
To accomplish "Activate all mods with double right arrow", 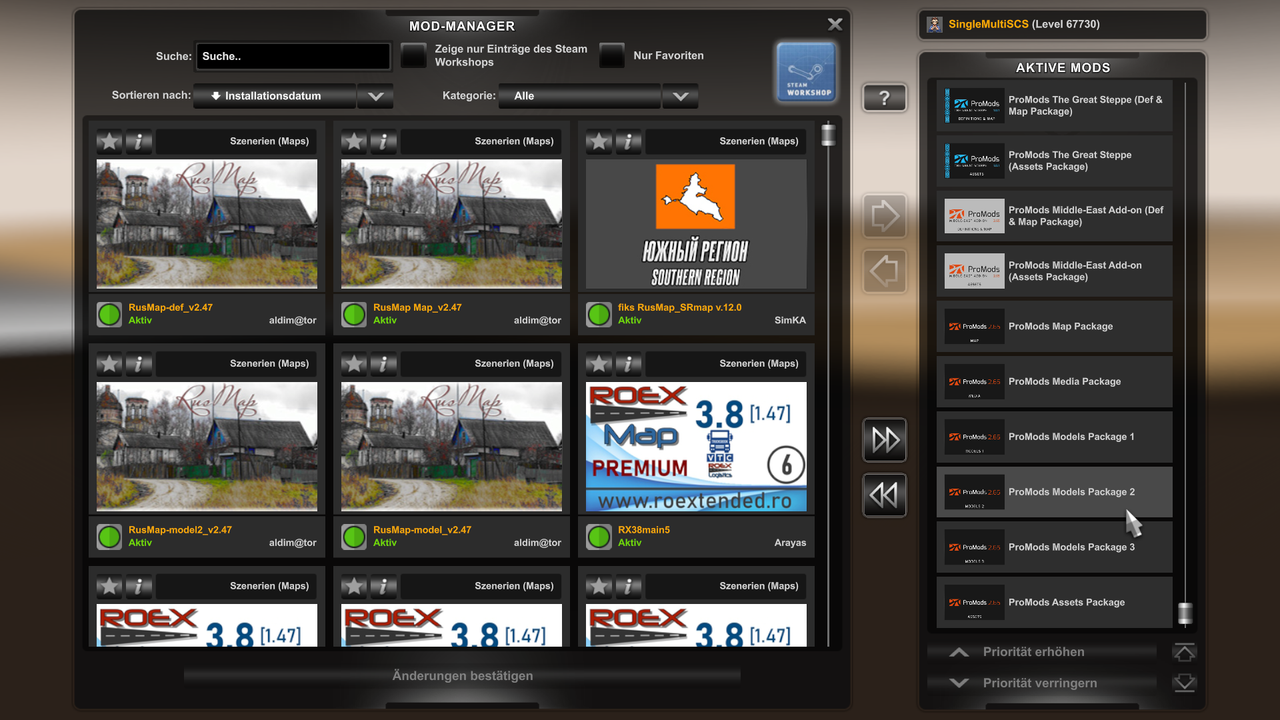I will click(885, 440).
